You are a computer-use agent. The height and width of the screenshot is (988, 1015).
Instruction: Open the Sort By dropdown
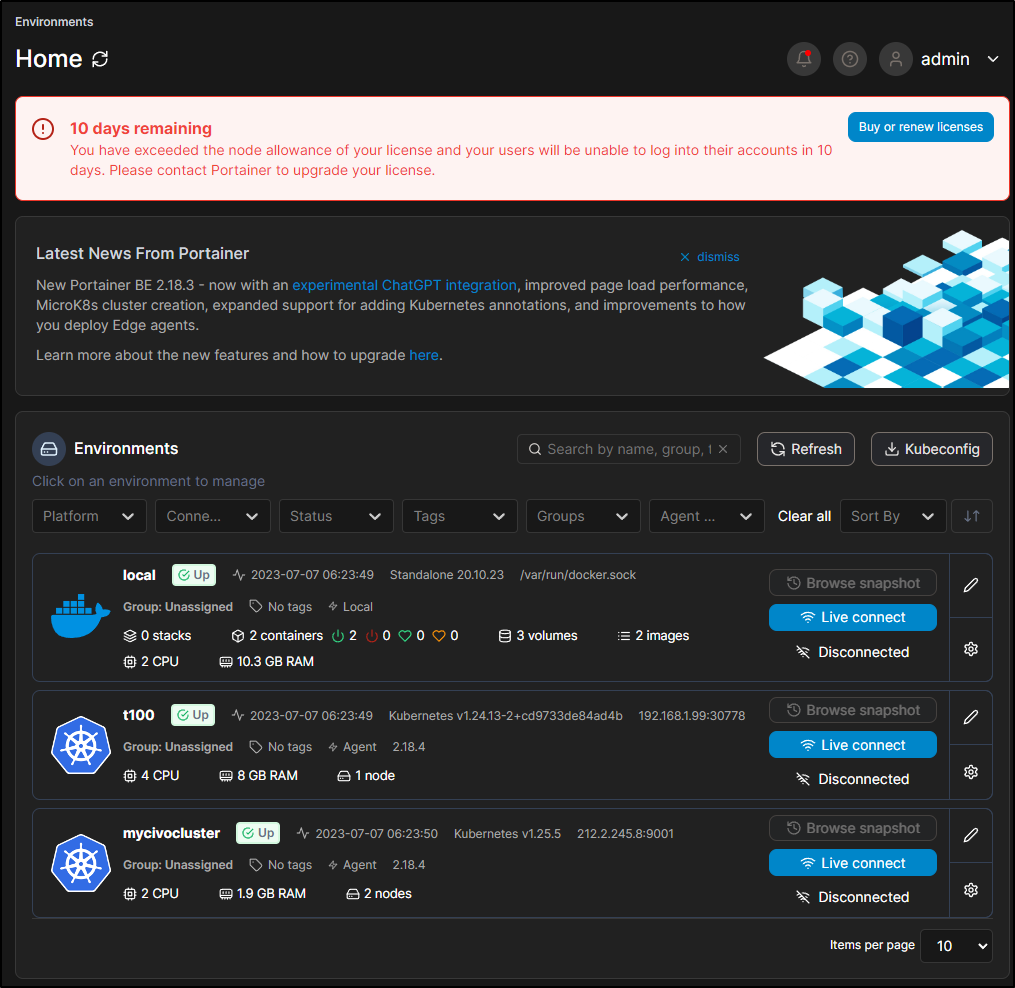point(893,516)
